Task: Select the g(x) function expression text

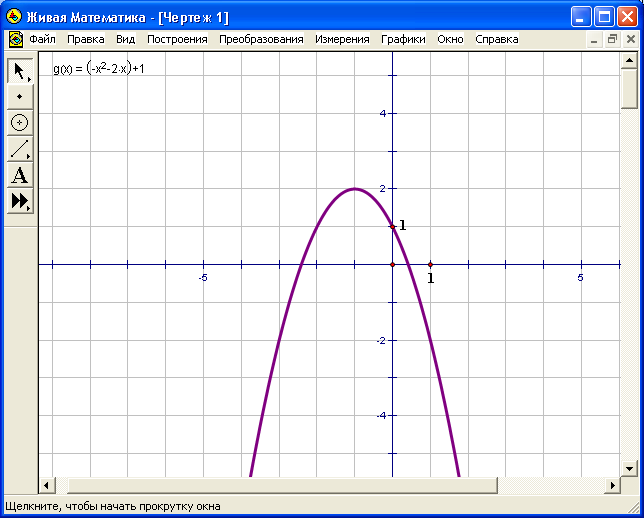Action: (99, 68)
